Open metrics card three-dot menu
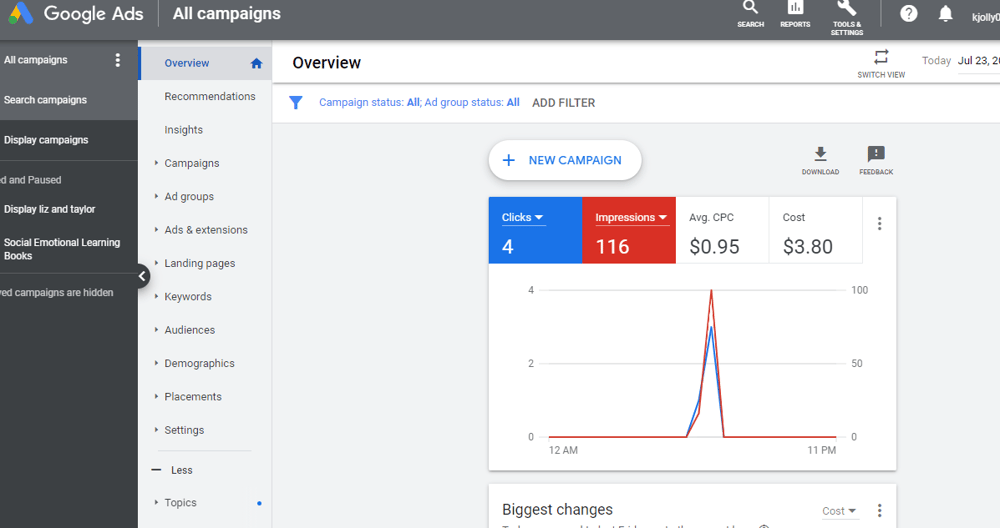The height and width of the screenshot is (528, 1000). pyautogui.click(x=879, y=224)
